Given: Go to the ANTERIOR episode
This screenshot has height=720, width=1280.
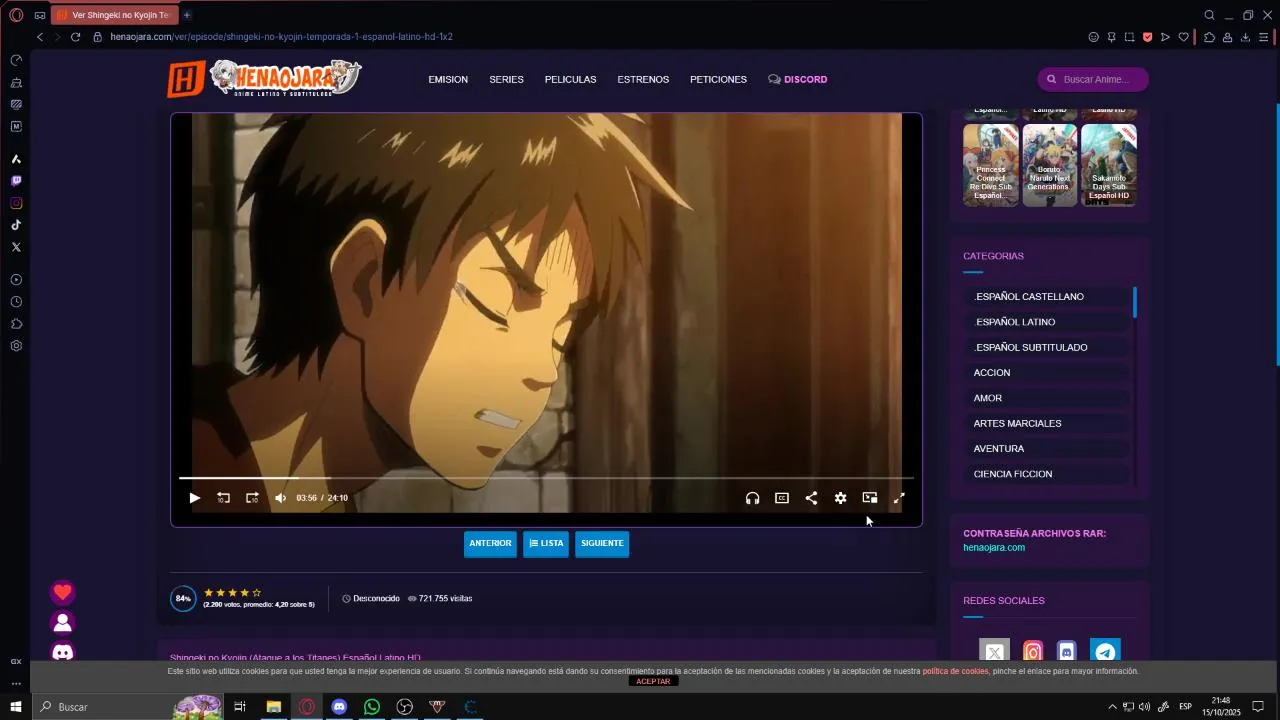Looking at the screenshot, I should (490, 543).
